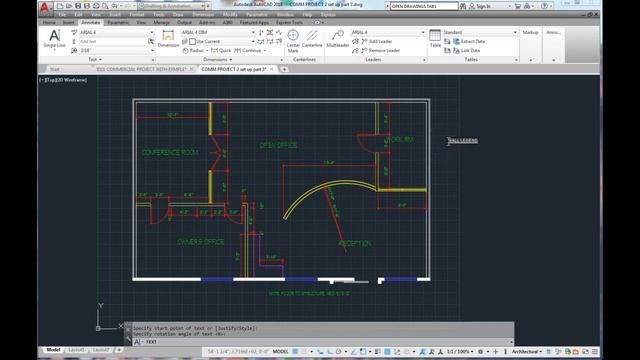Click the Radius dimension icon
Image resolution: width=640 pixels, height=360 pixels.
pyautogui.click(x=185, y=51)
